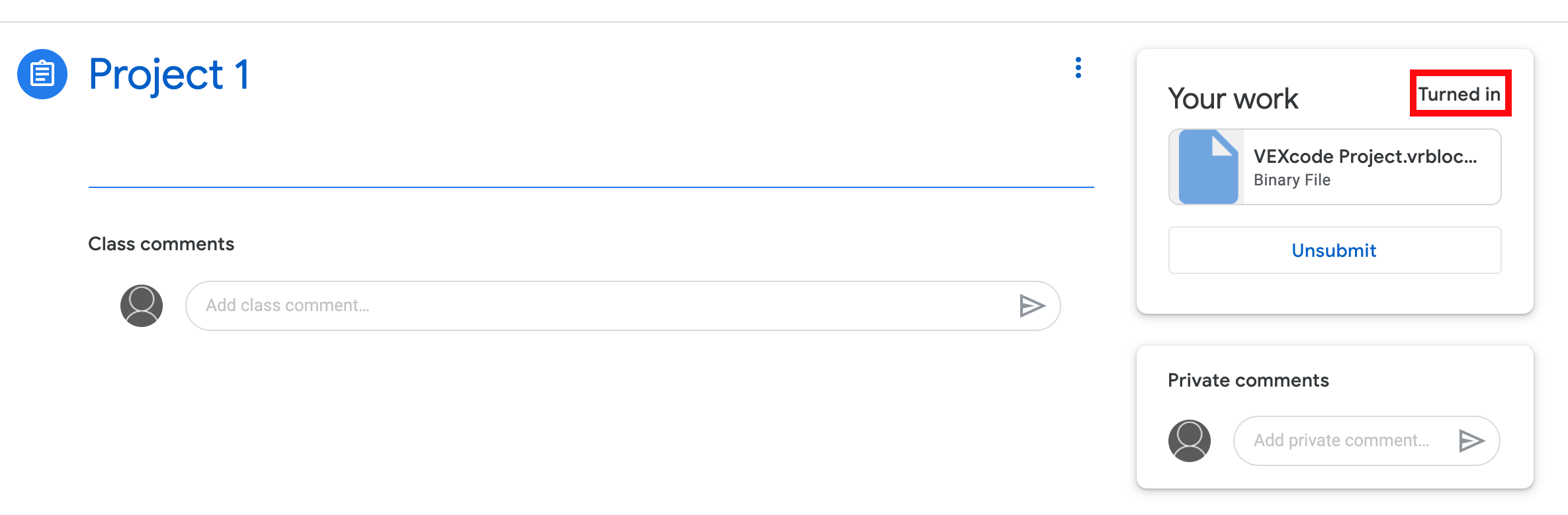Viewport: 1568px width, 515px height.
Task: Select the Class comments heading
Action: click(161, 244)
